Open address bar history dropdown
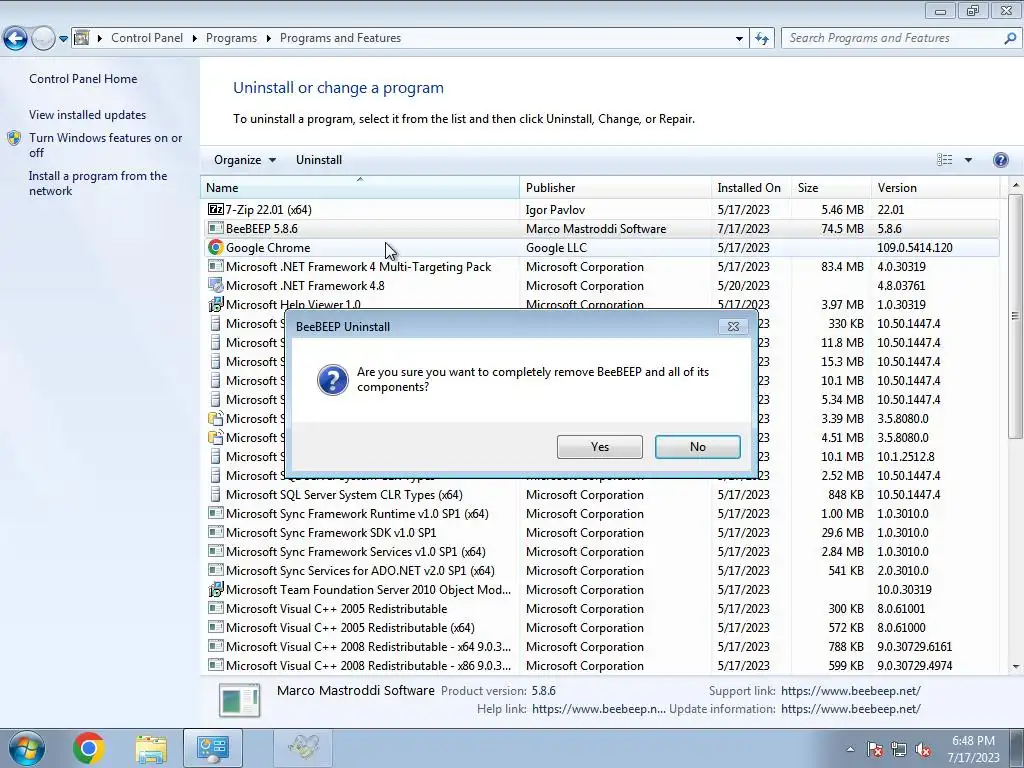This screenshot has width=1024, height=768. pyautogui.click(x=739, y=39)
